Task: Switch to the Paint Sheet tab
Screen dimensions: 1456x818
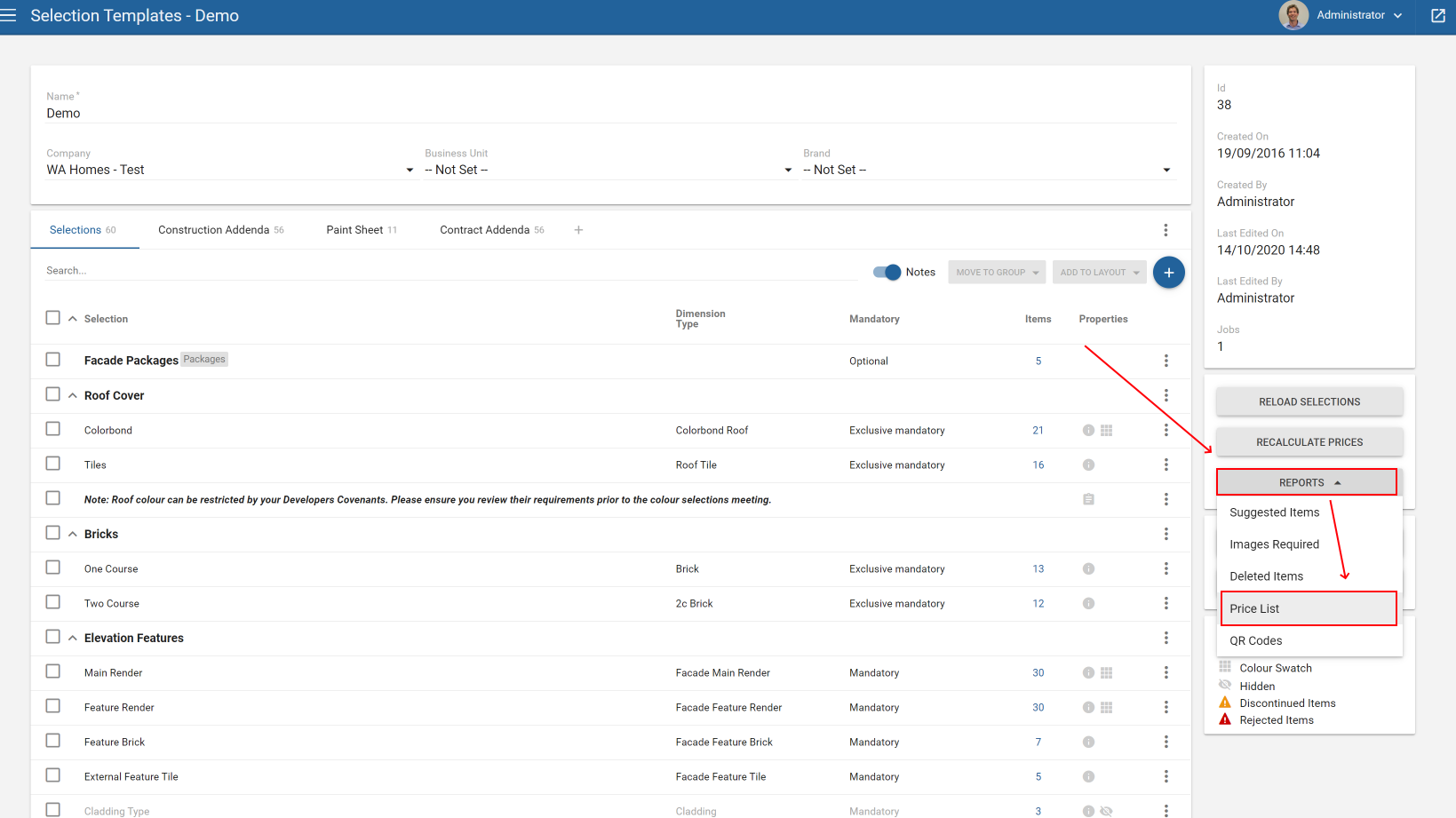Action: coord(354,229)
